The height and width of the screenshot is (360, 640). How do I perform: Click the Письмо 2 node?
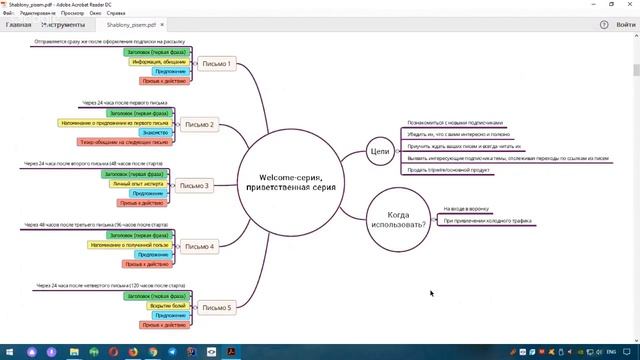[200, 124]
